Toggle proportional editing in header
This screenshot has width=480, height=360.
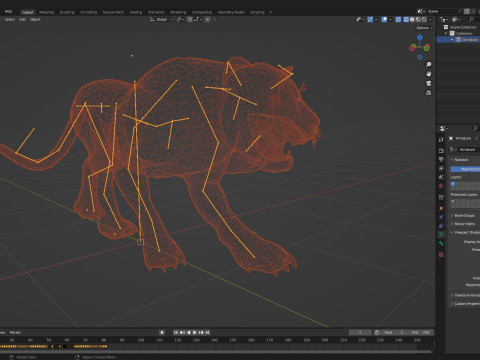207,19
